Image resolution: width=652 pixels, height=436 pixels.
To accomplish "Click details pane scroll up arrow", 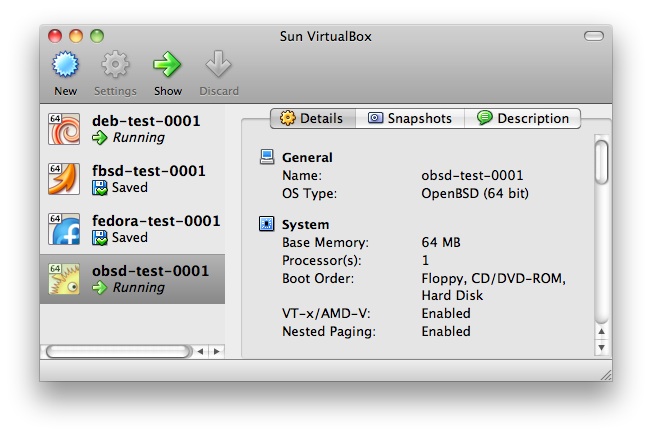I will tap(601, 332).
